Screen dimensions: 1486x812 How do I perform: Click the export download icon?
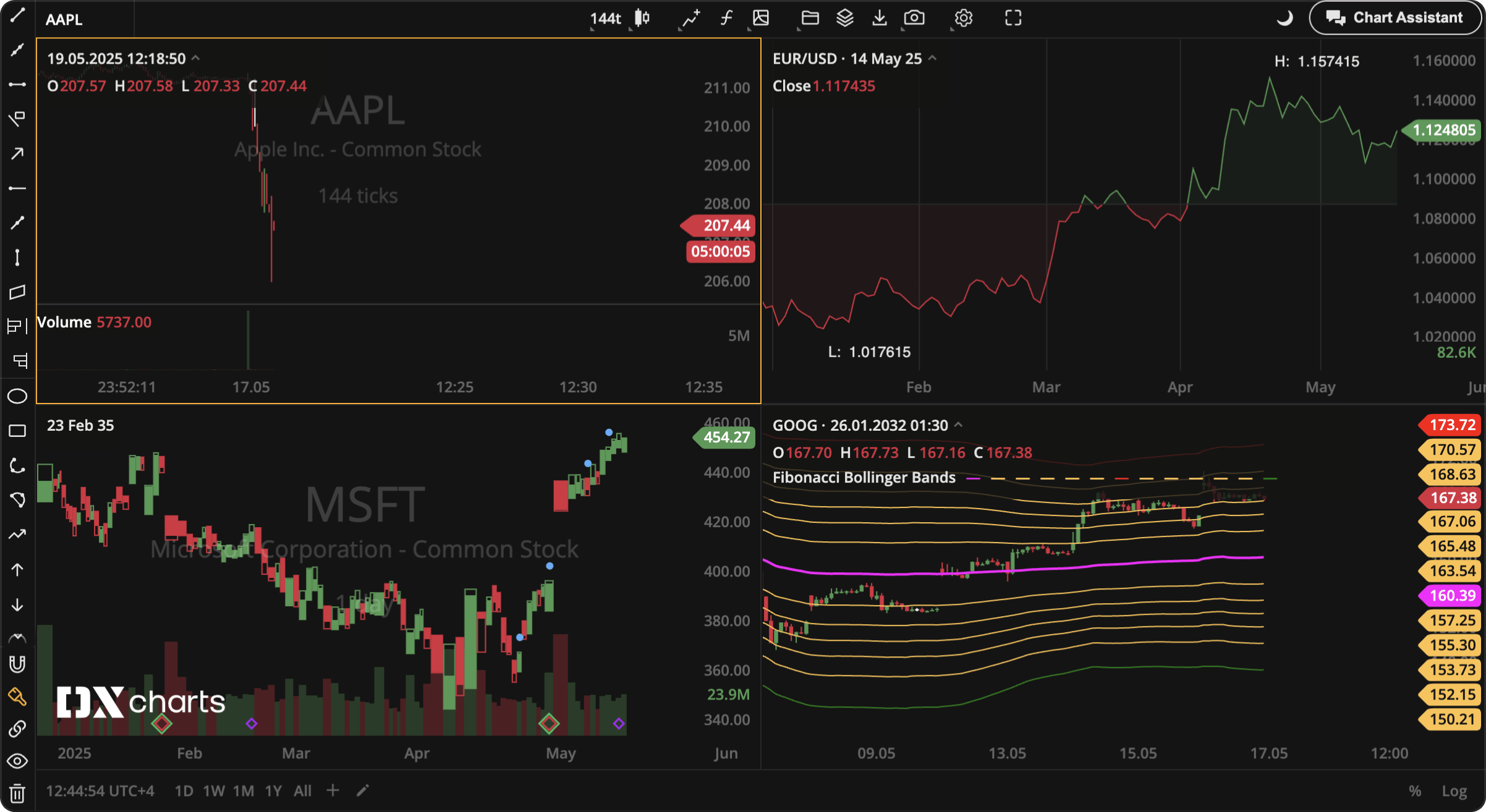(880, 18)
